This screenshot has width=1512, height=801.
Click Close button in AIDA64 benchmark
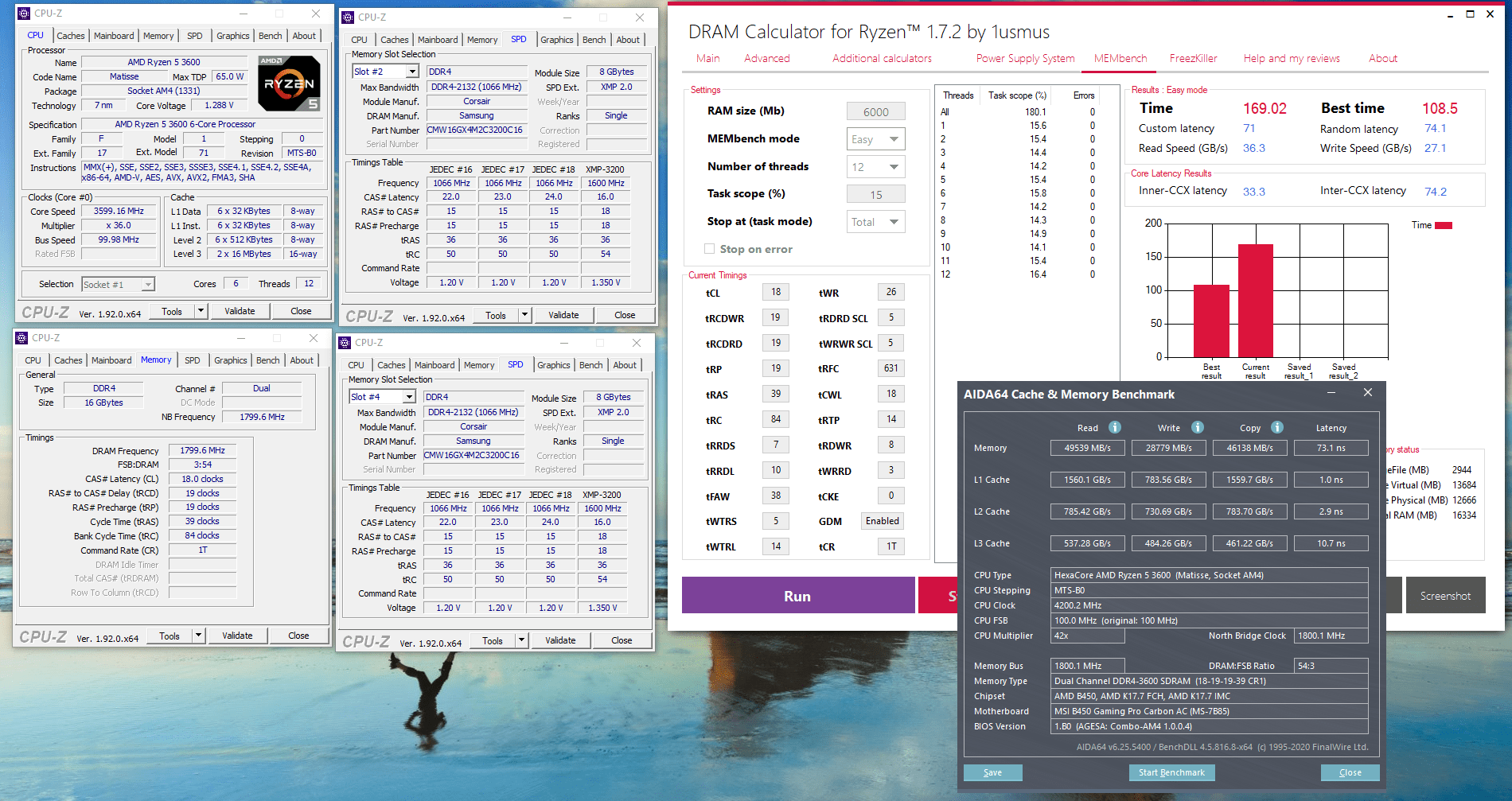(1350, 772)
